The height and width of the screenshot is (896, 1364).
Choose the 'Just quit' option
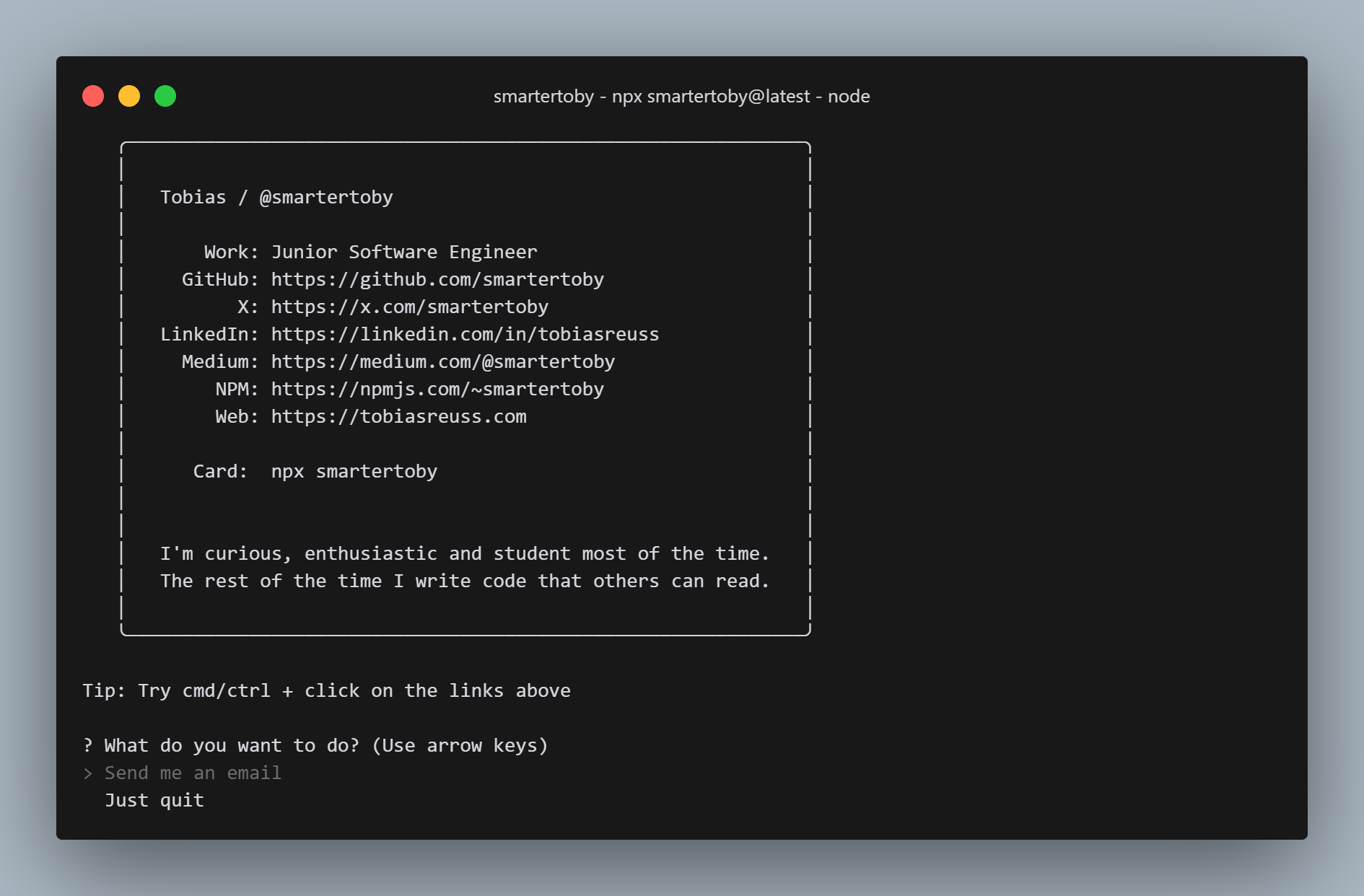(x=154, y=801)
